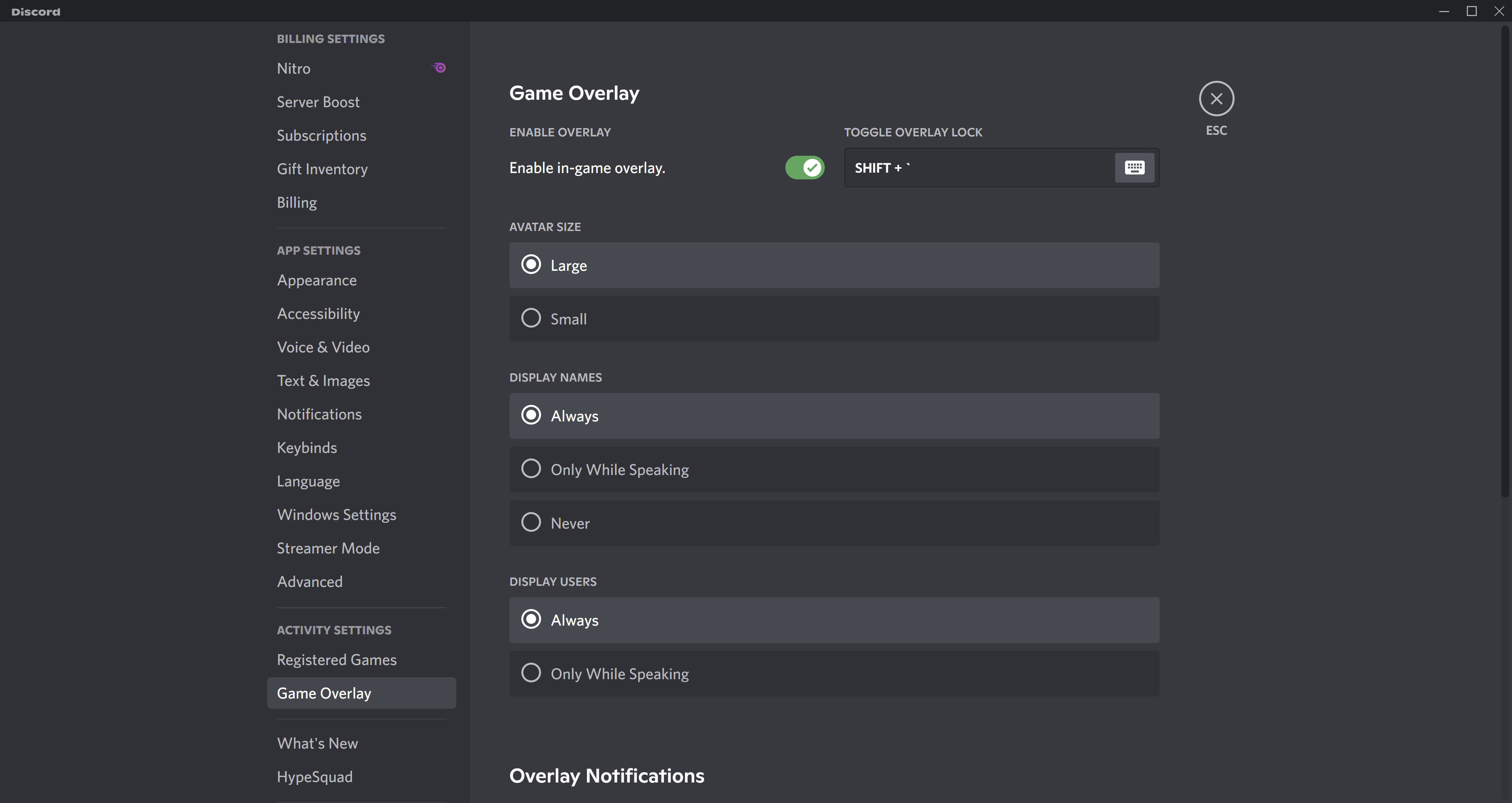
Task: Open Voice & Video settings
Action: (324, 348)
